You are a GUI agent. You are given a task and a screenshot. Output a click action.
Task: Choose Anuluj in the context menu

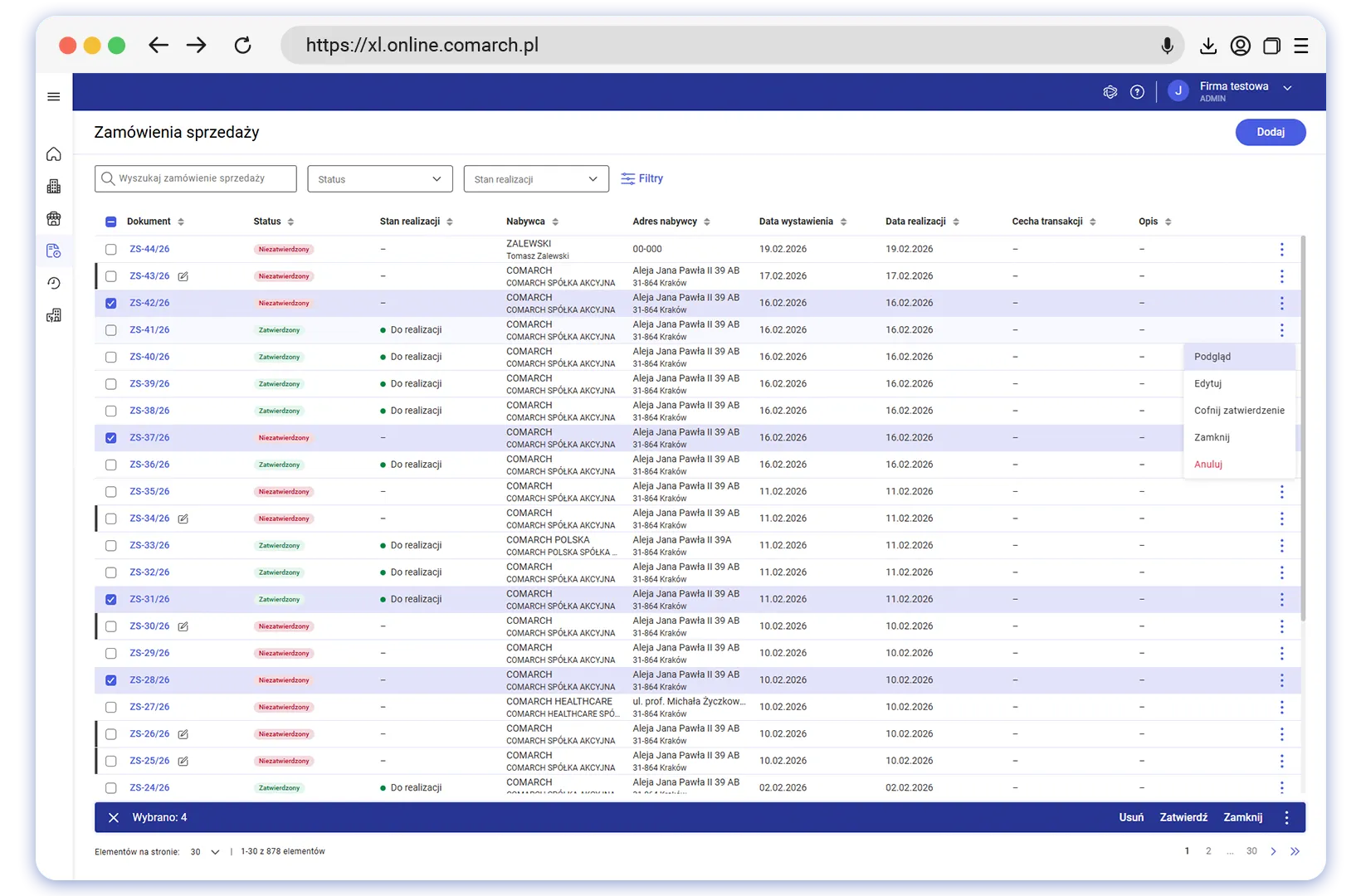click(x=1208, y=465)
